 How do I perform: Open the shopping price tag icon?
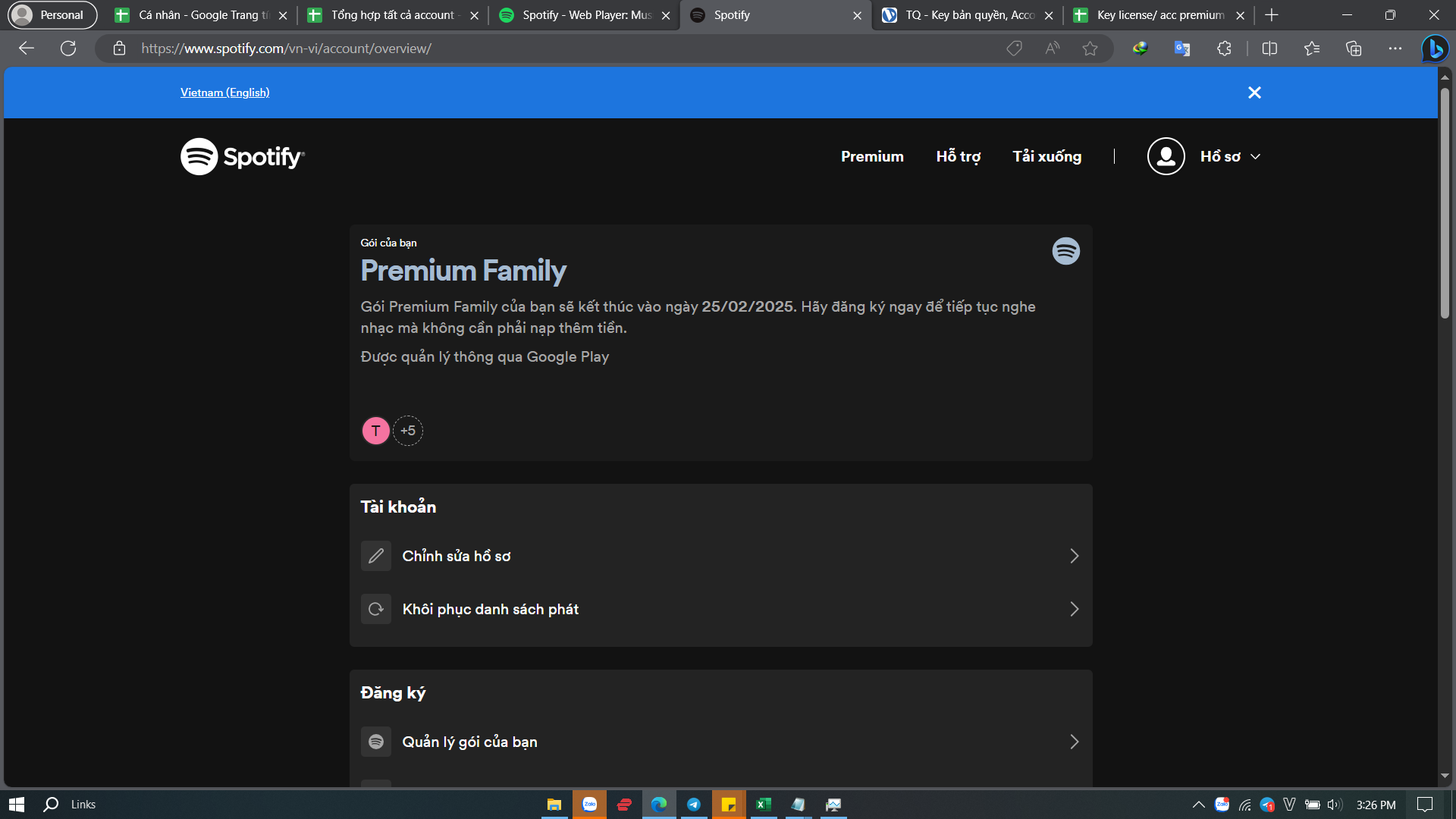[x=1014, y=49]
